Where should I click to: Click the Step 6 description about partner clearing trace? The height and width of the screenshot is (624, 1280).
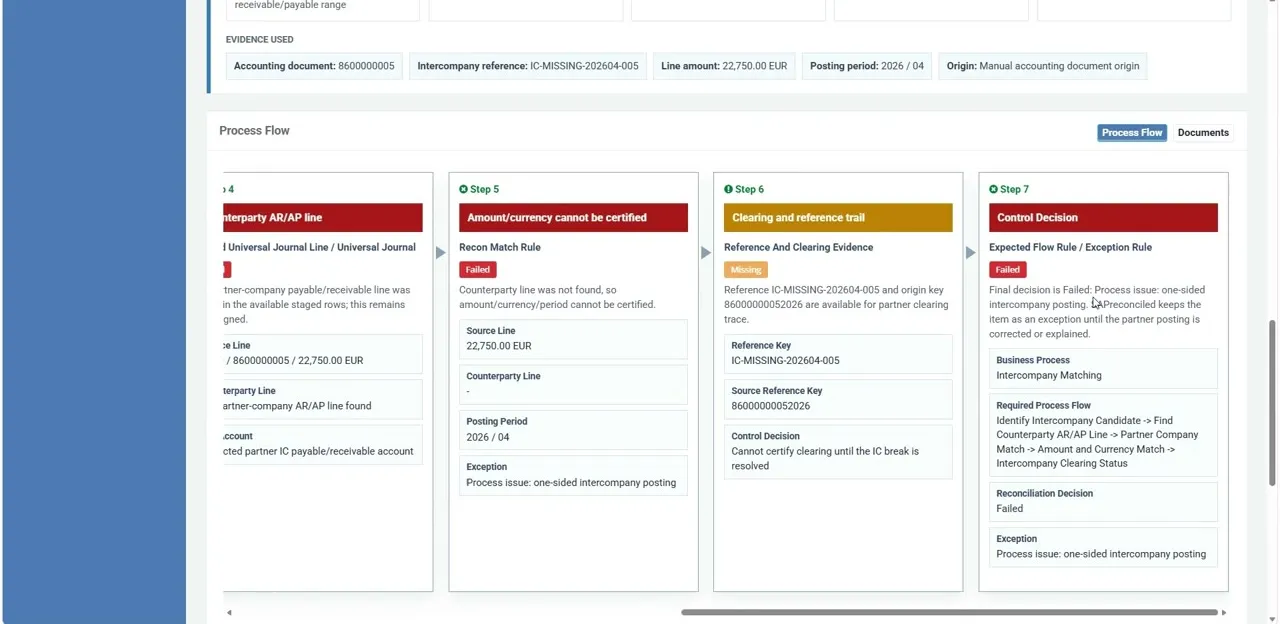tap(836, 304)
